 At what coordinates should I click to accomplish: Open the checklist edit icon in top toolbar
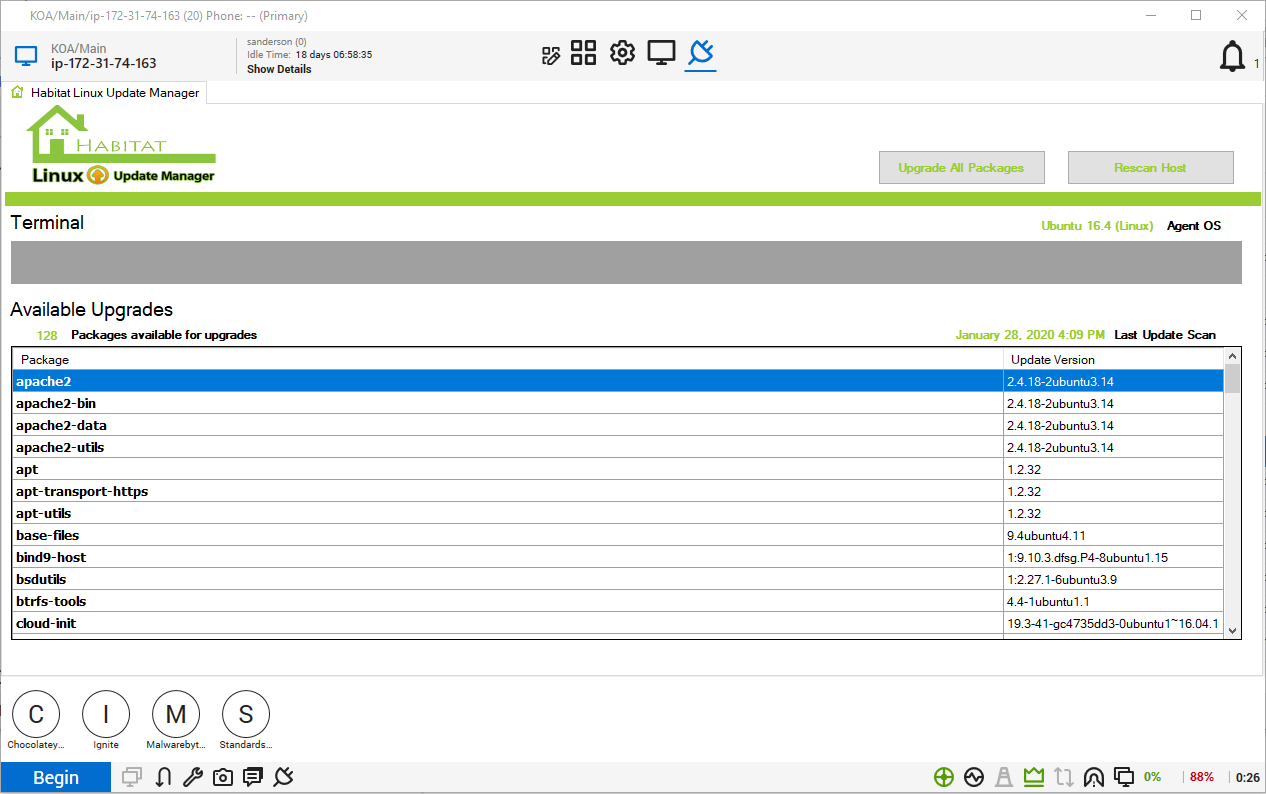[550, 55]
